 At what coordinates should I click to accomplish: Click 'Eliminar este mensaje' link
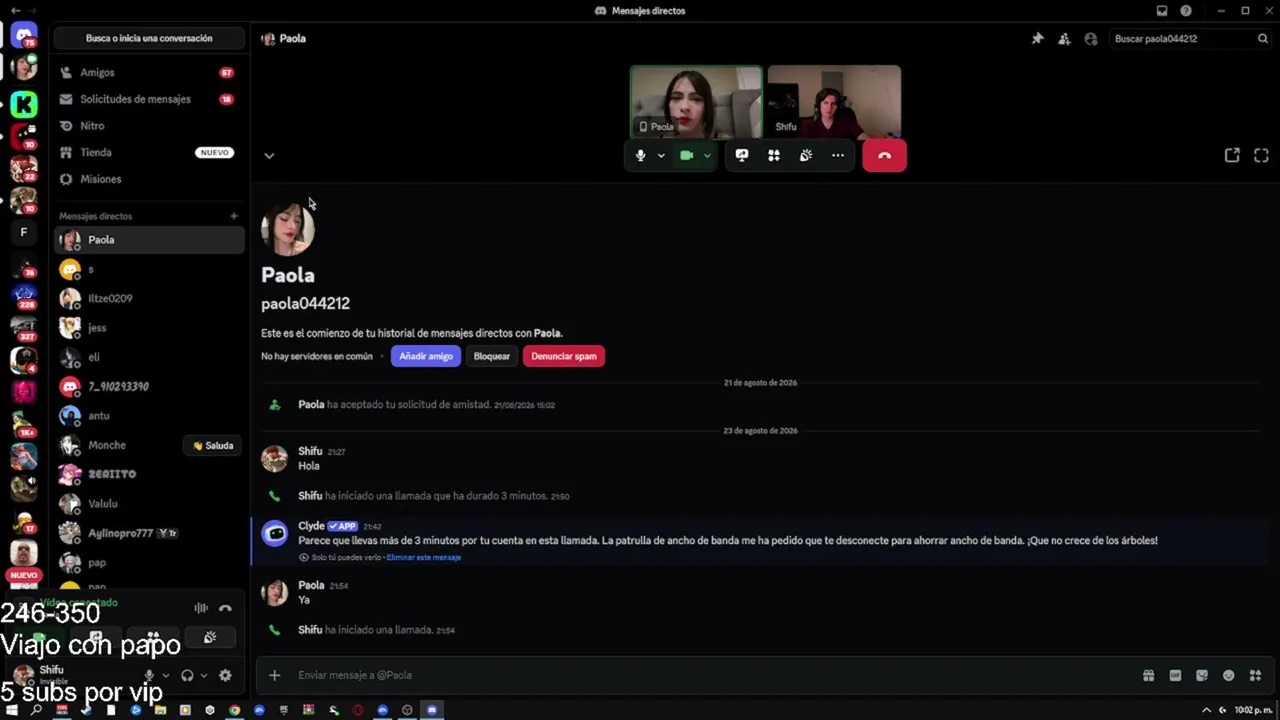[x=424, y=558]
